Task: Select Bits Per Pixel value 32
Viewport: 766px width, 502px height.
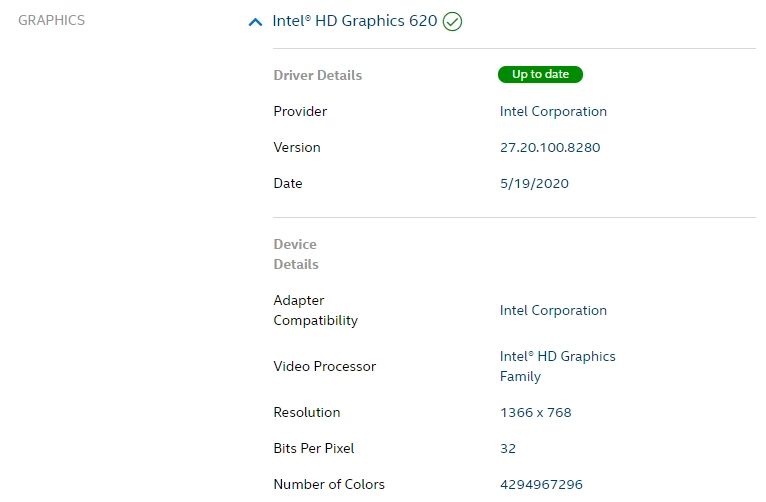Action: (x=508, y=449)
